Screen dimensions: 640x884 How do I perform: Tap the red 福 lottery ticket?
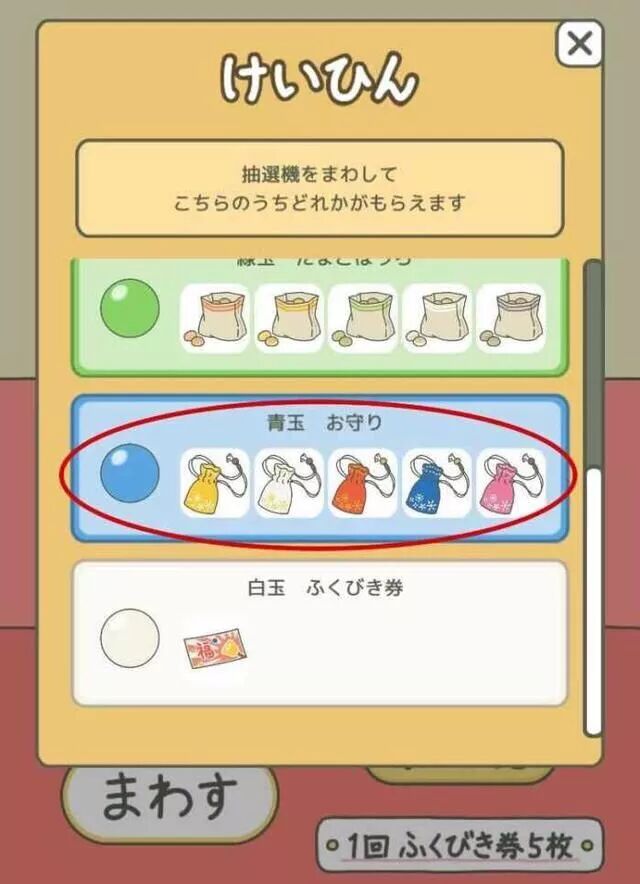215,648
